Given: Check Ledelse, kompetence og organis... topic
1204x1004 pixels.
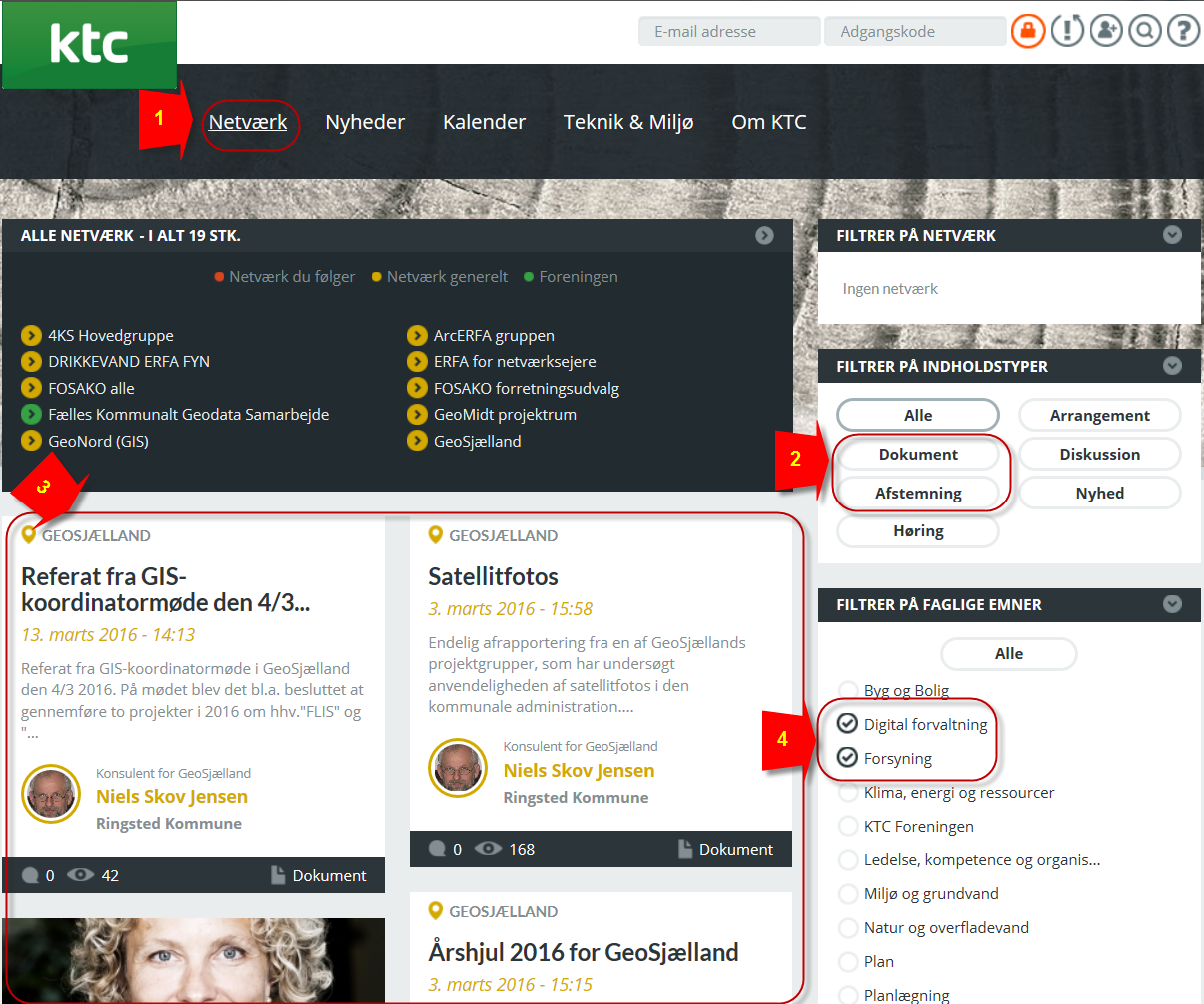Looking at the screenshot, I should (x=848, y=859).
